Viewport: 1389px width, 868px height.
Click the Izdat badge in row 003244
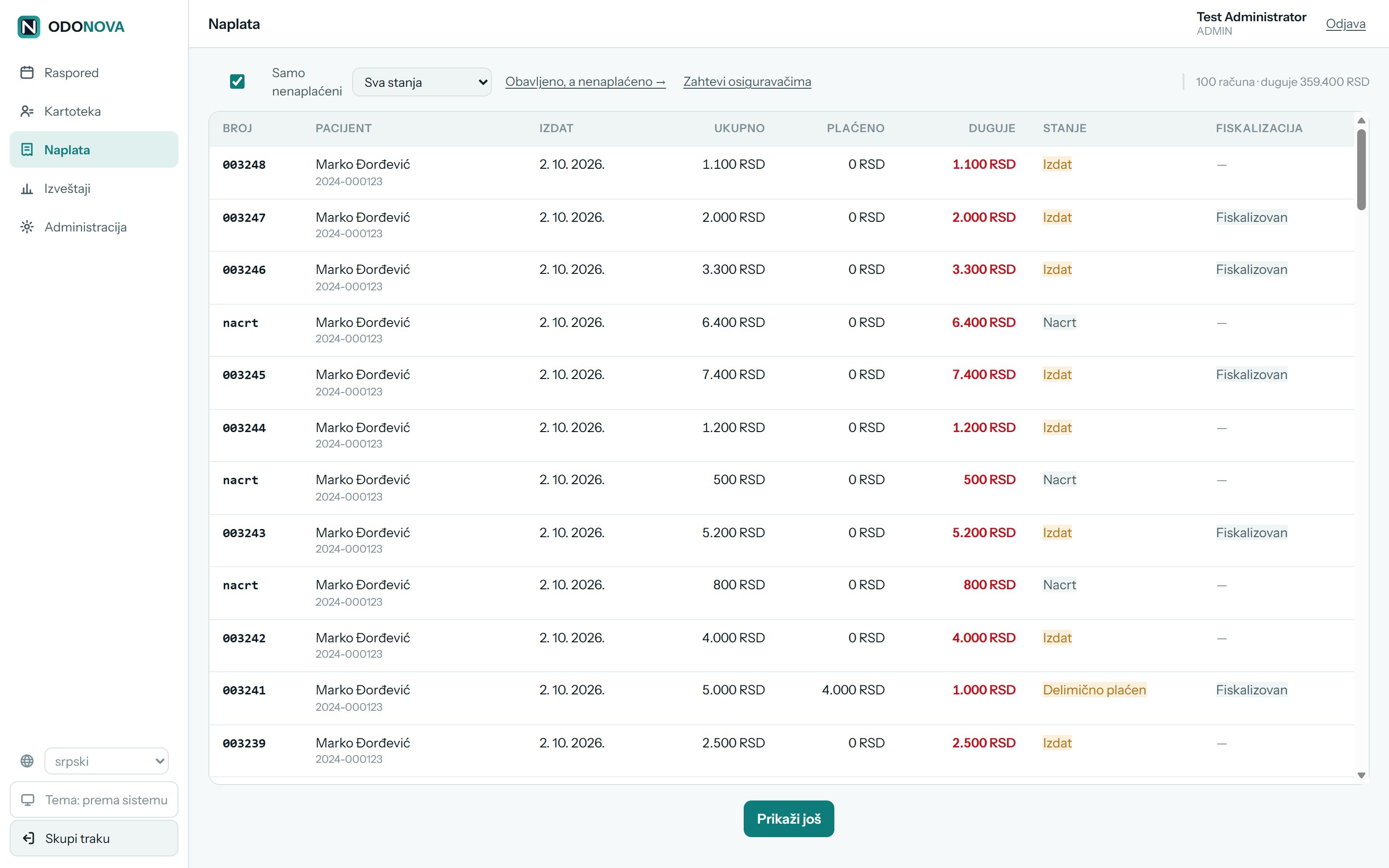pyautogui.click(x=1057, y=427)
